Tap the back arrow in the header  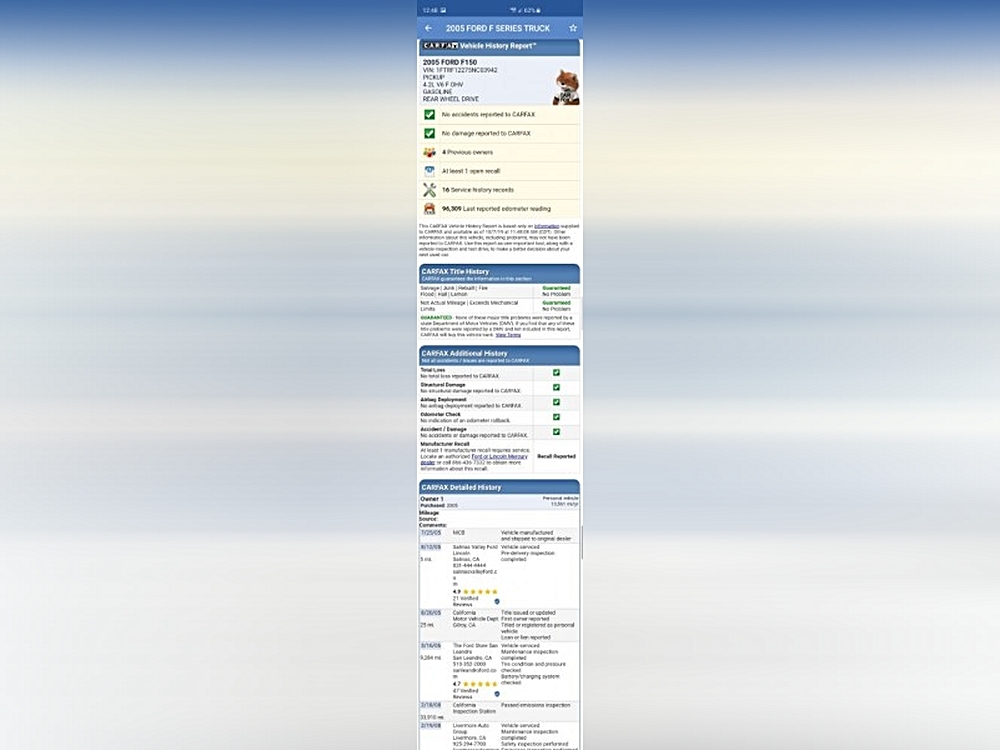click(x=429, y=28)
